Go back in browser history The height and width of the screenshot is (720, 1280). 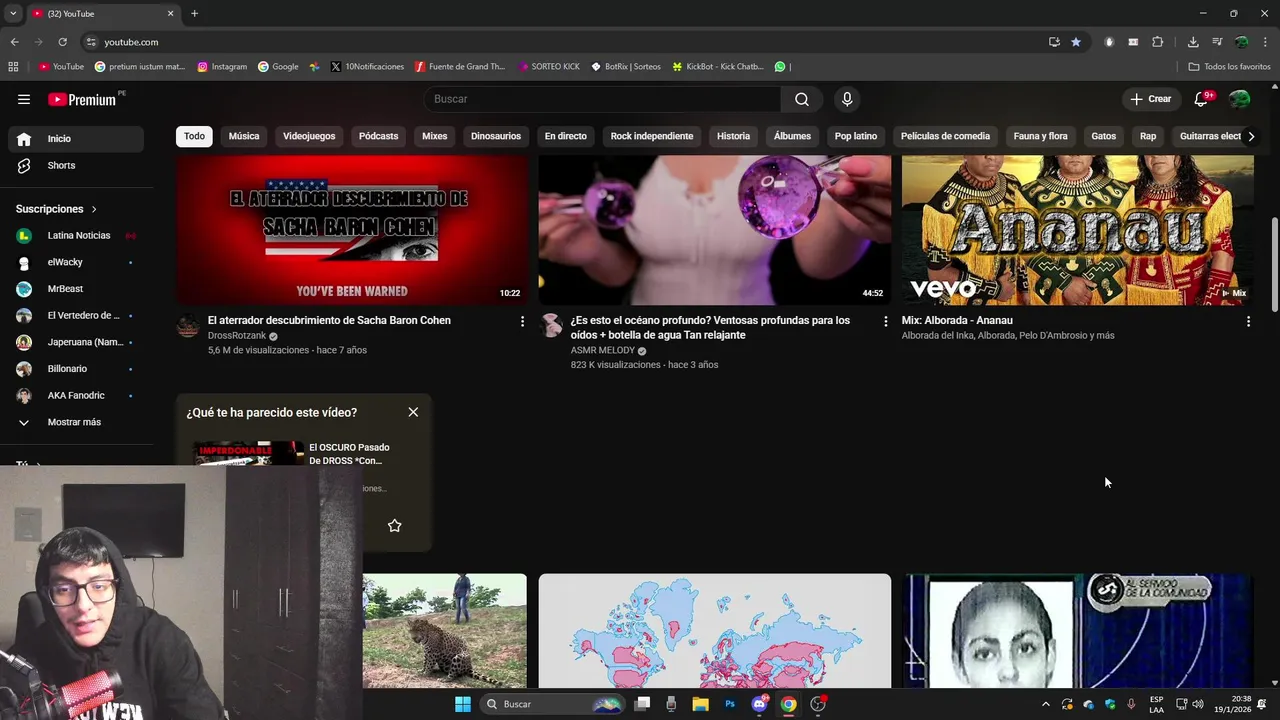14,42
